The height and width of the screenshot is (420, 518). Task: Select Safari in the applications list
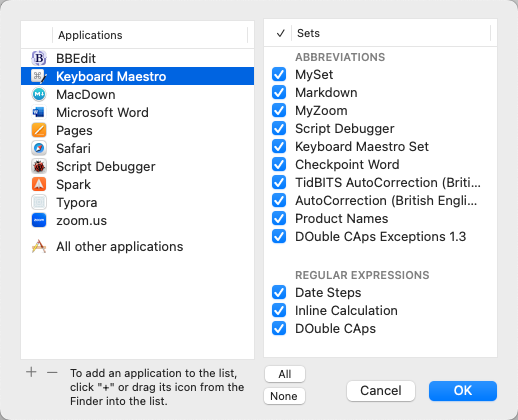137,148
